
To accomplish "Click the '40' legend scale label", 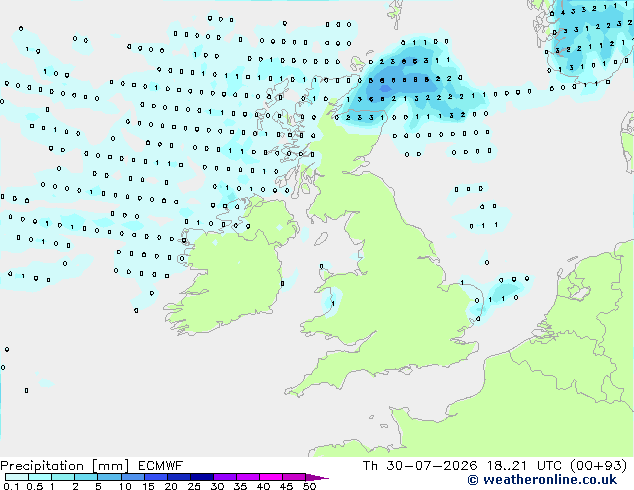I will (x=263, y=486).
